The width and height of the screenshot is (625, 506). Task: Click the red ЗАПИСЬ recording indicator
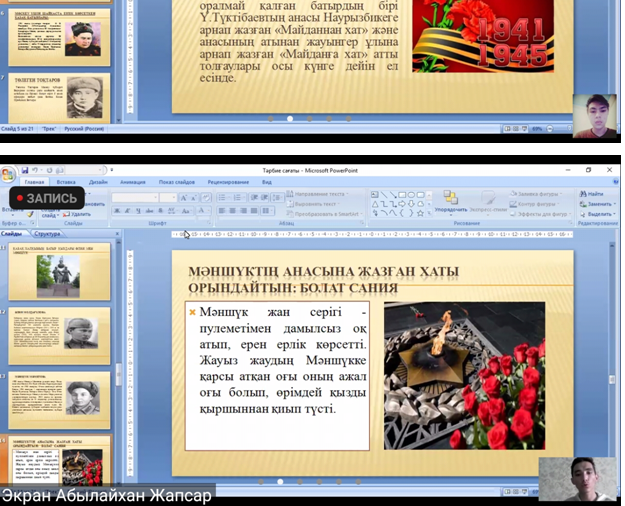pyautogui.click(x=46, y=199)
